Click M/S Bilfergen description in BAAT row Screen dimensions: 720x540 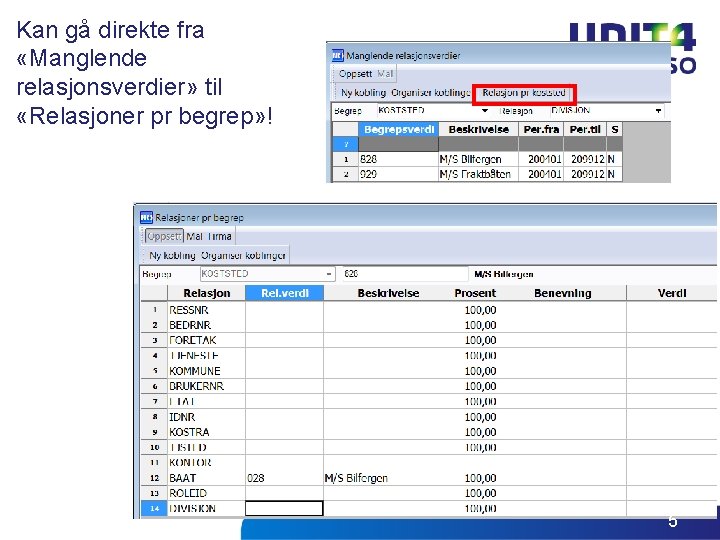point(356,478)
